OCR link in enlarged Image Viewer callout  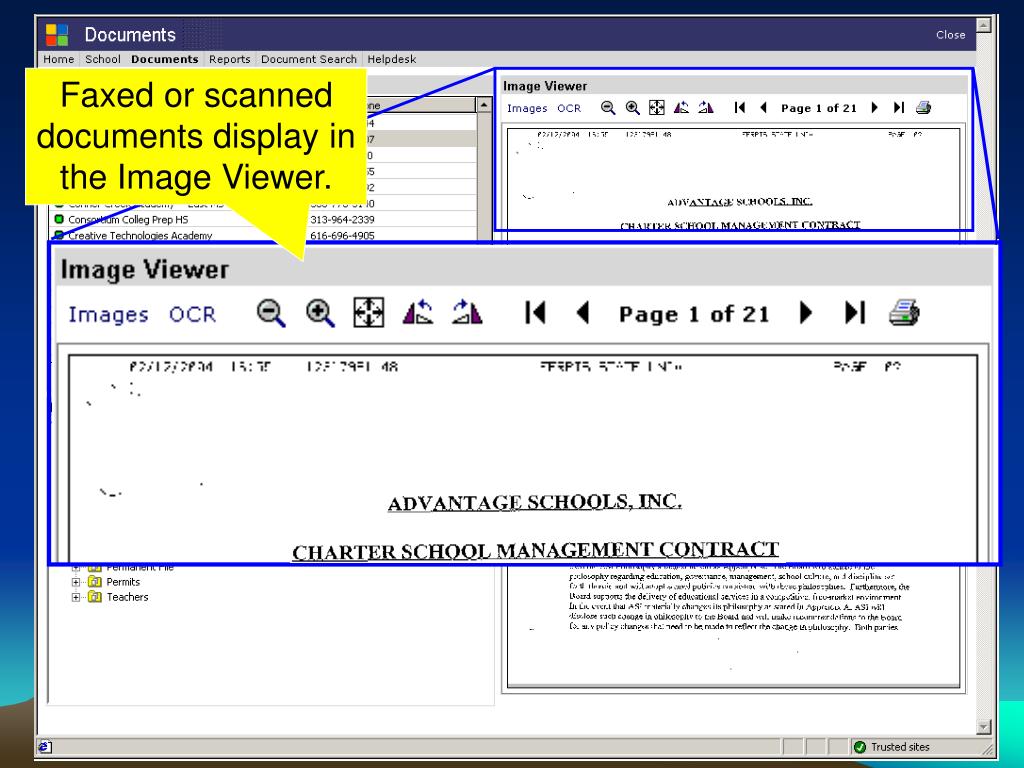pyautogui.click(x=192, y=314)
